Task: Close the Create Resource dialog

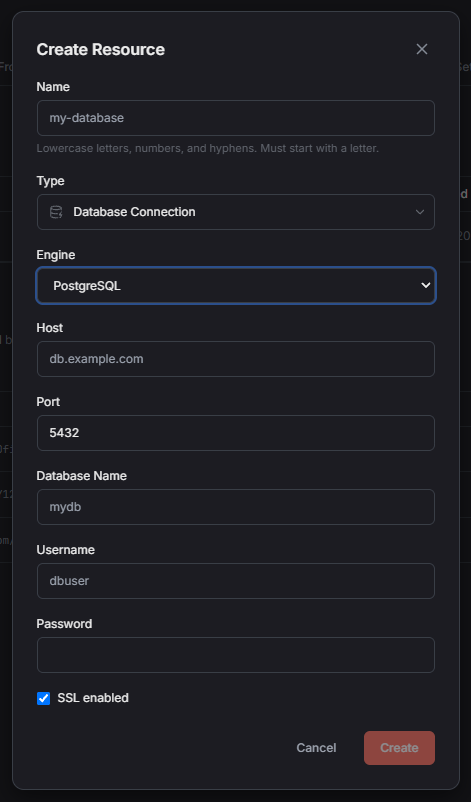Action: pyautogui.click(x=421, y=49)
